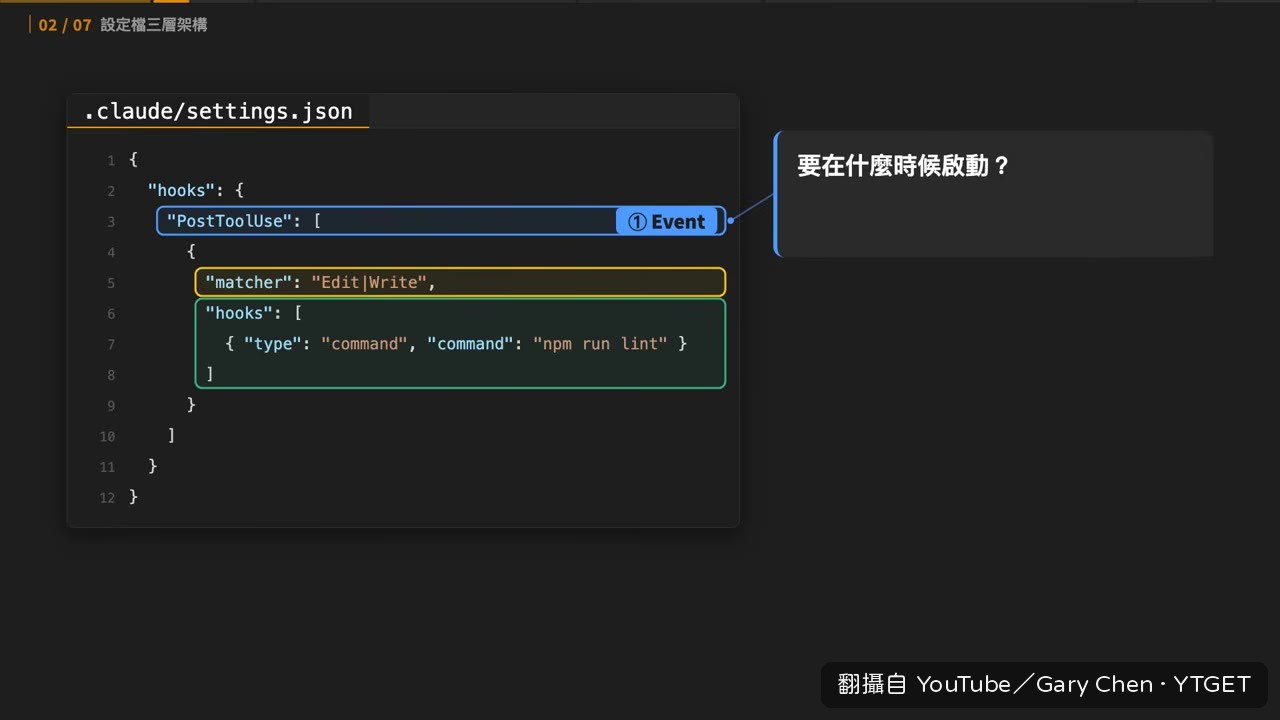Select the .claude/settings.json file tab
The height and width of the screenshot is (720, 1280).
tap(218, 111)
